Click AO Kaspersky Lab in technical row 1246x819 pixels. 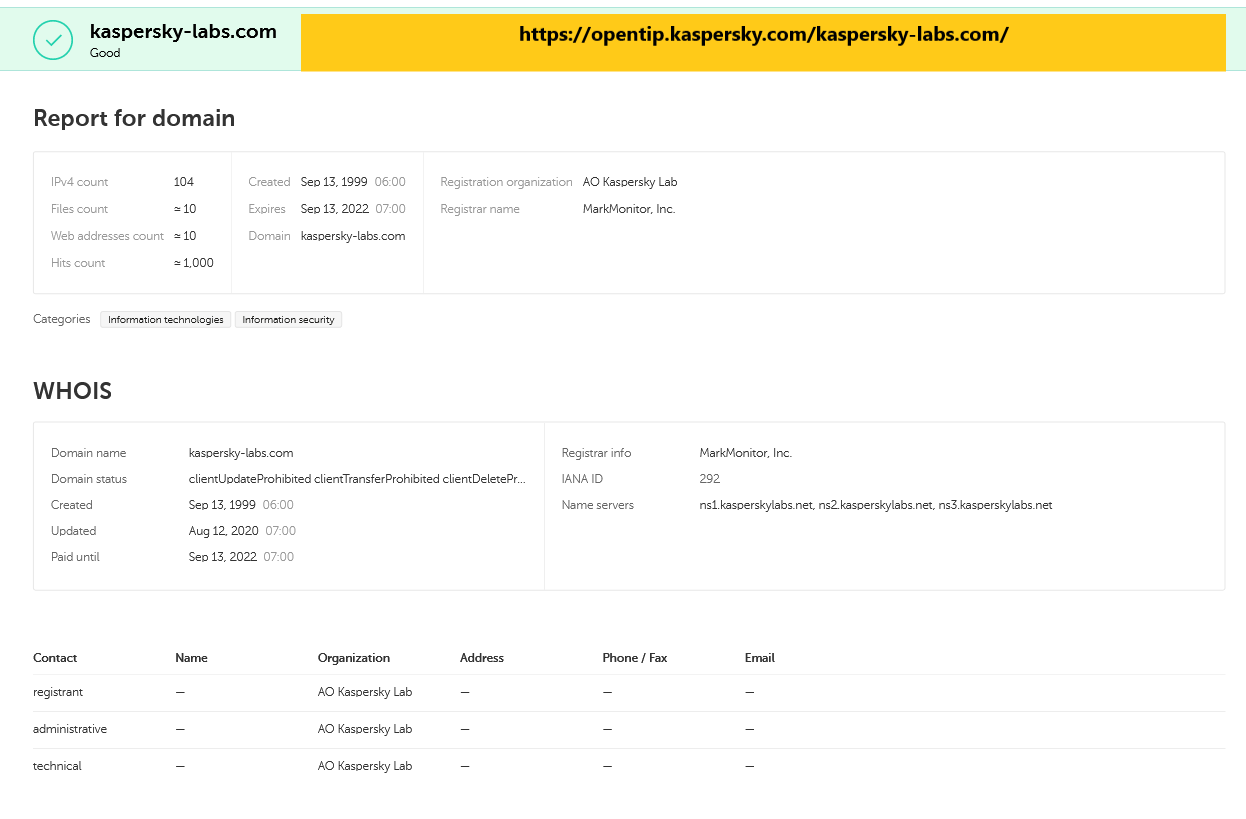point(365,766)
